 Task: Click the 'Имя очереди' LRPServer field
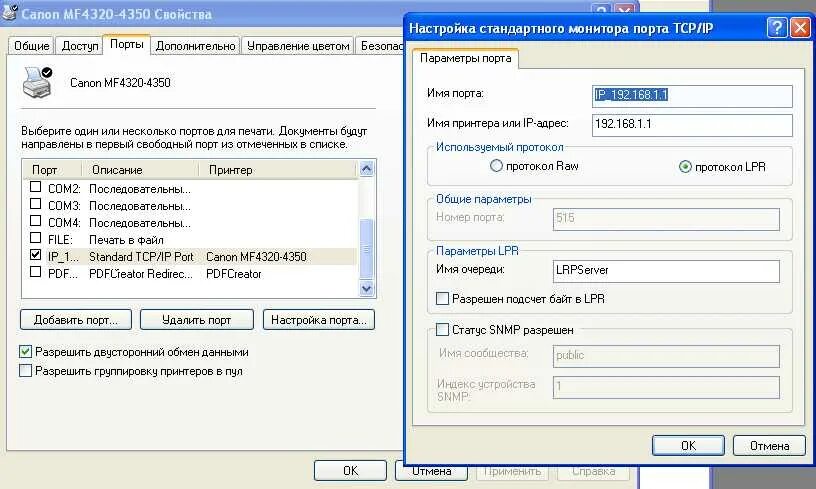pos(666,271)
